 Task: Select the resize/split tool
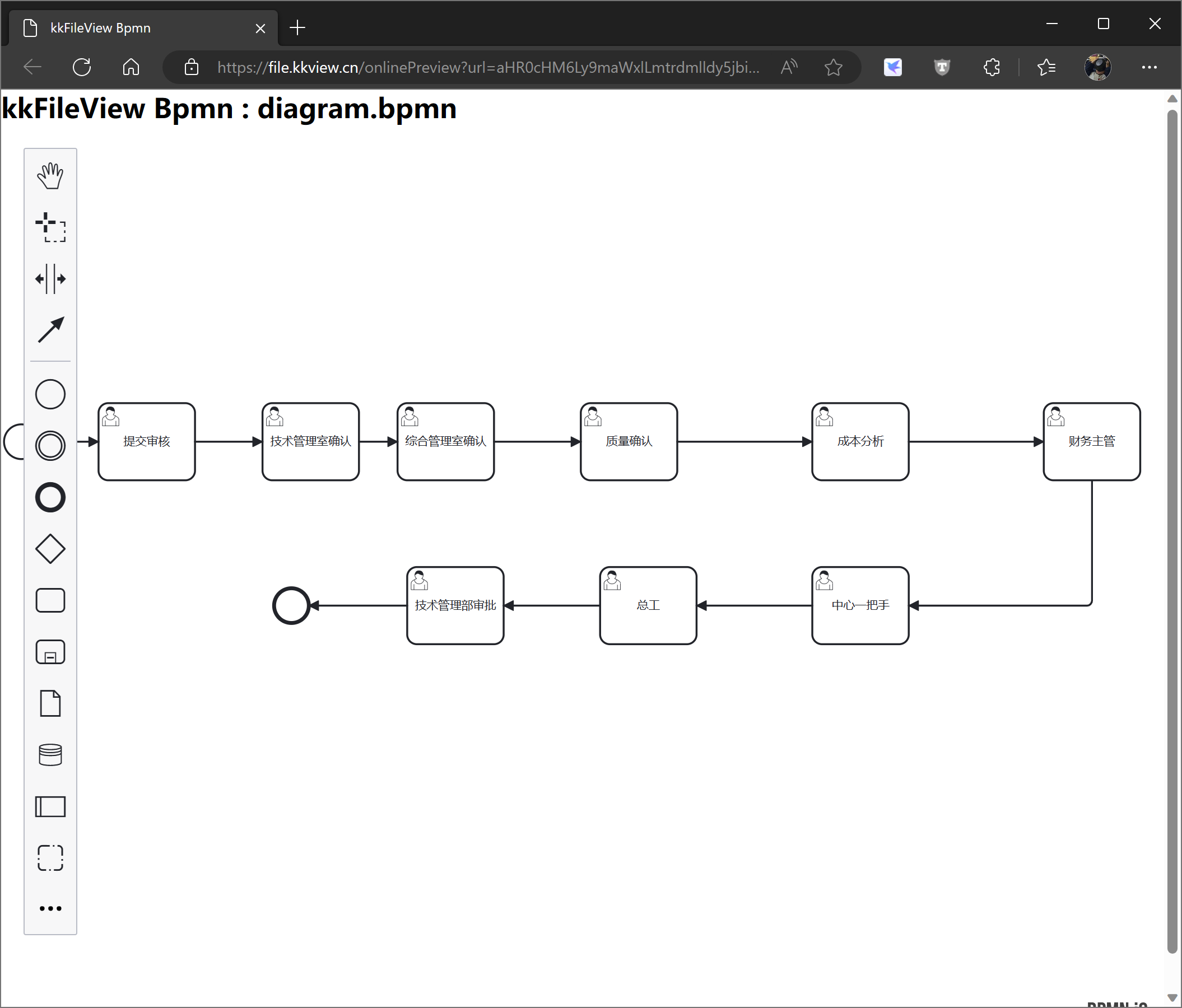tap(50, 278)
